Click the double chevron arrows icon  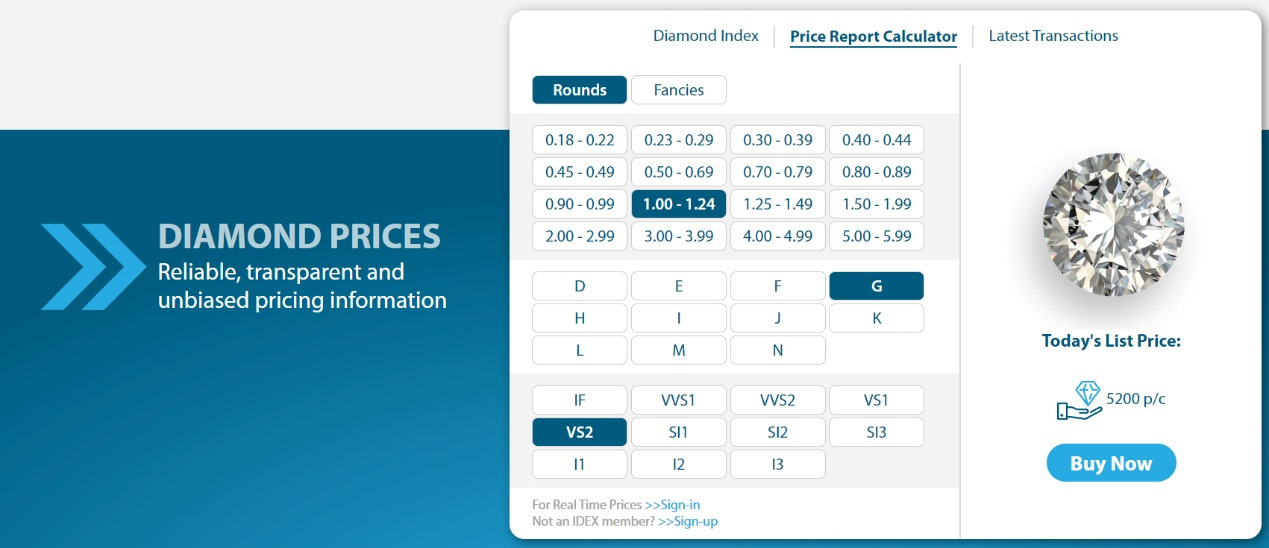coord(92,266)
